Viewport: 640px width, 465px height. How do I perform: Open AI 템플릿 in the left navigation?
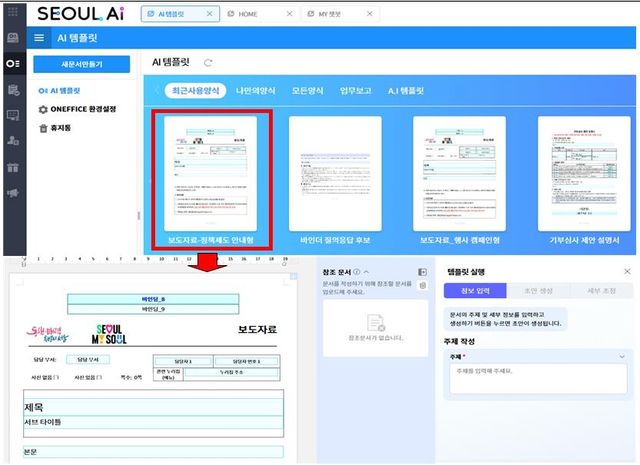click(x=59, y=91)
